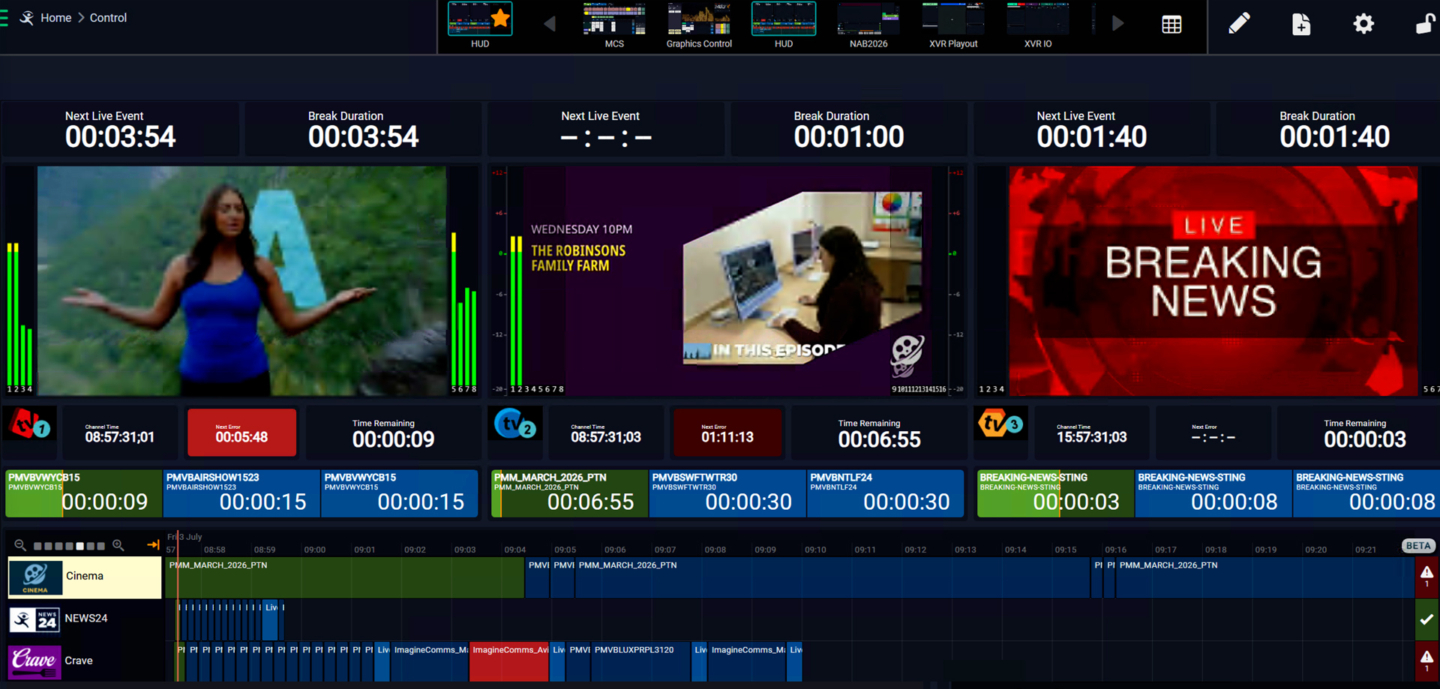Click the Cinema channel logo
This screenshot has height=689, width=1440.
[x=35, y=577]
